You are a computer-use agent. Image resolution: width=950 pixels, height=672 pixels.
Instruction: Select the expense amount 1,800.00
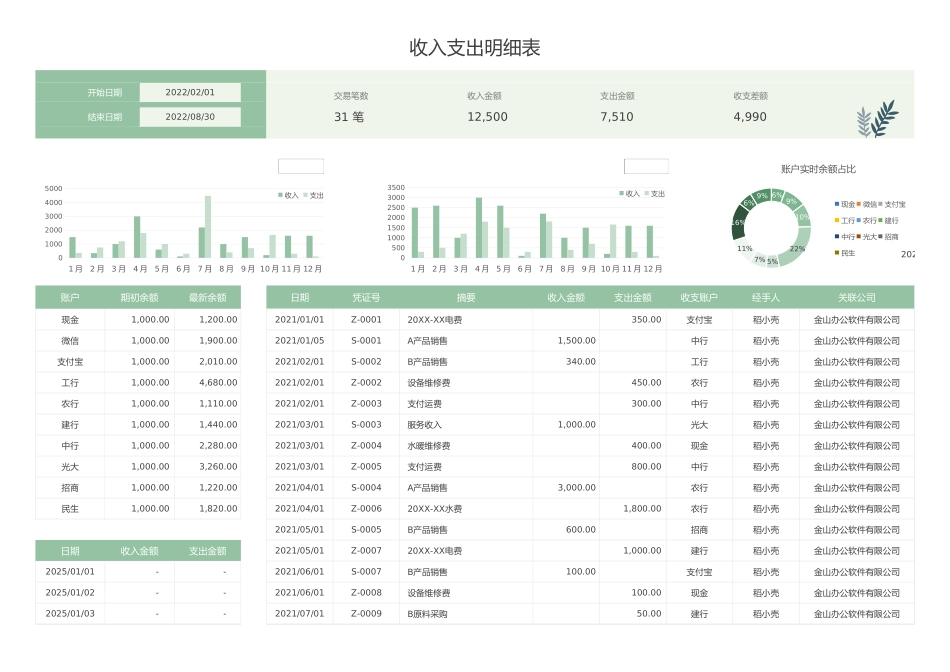coord(633,509)
